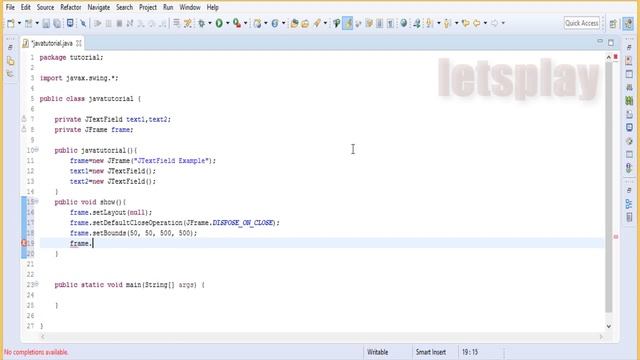Open the Debug button dropdown arrow
The image size is (640, 360).
pyautogui.click(x=210, y=23)
